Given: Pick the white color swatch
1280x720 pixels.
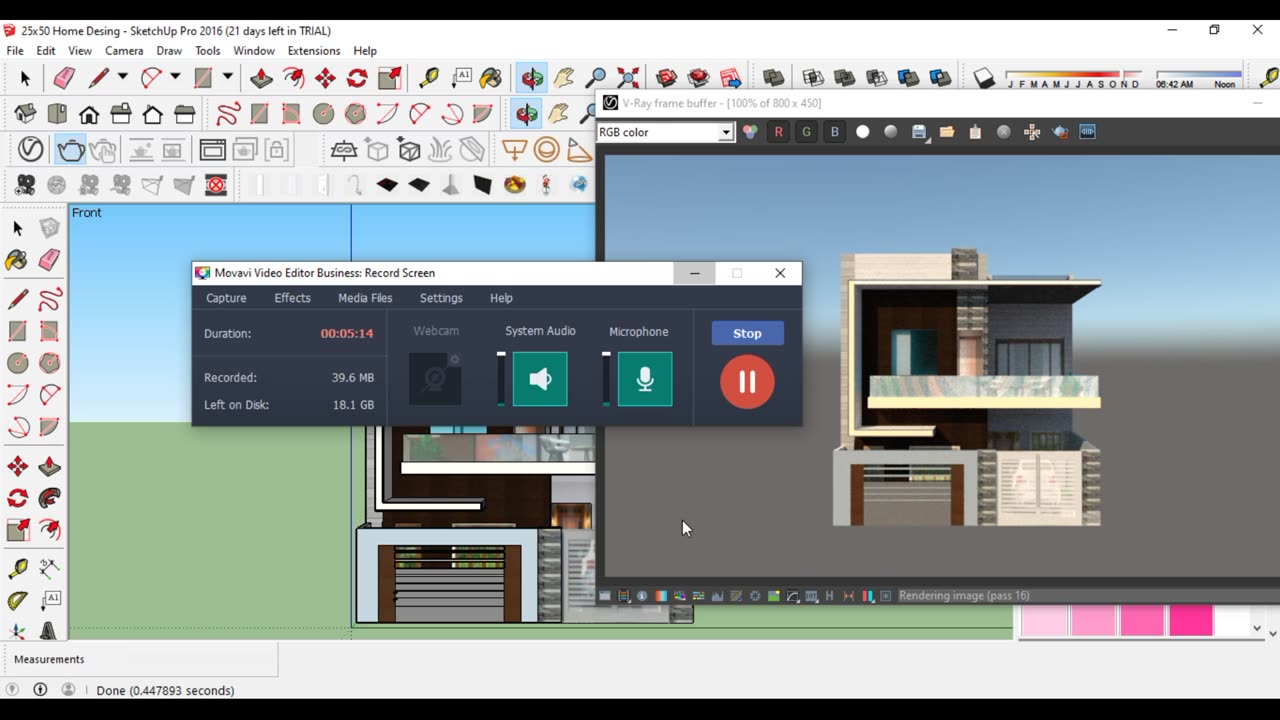Looking at the screenshot, I should point(1232,621).
